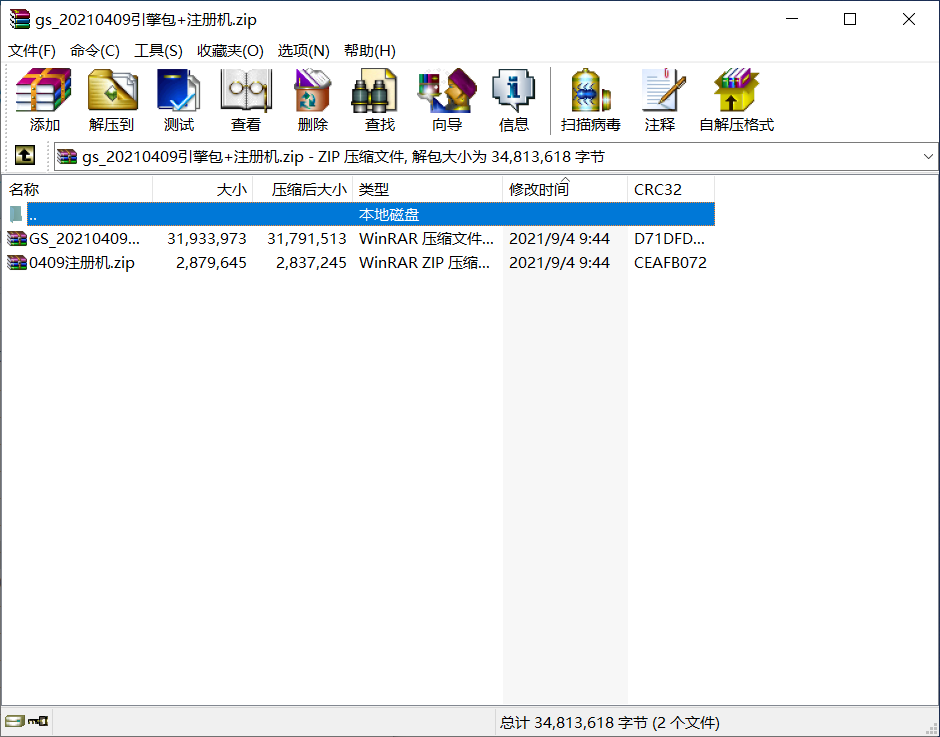Sort by Modified time (修改时间) column
The width and height of the screenshot is (940, 737).
pos(565,189)
